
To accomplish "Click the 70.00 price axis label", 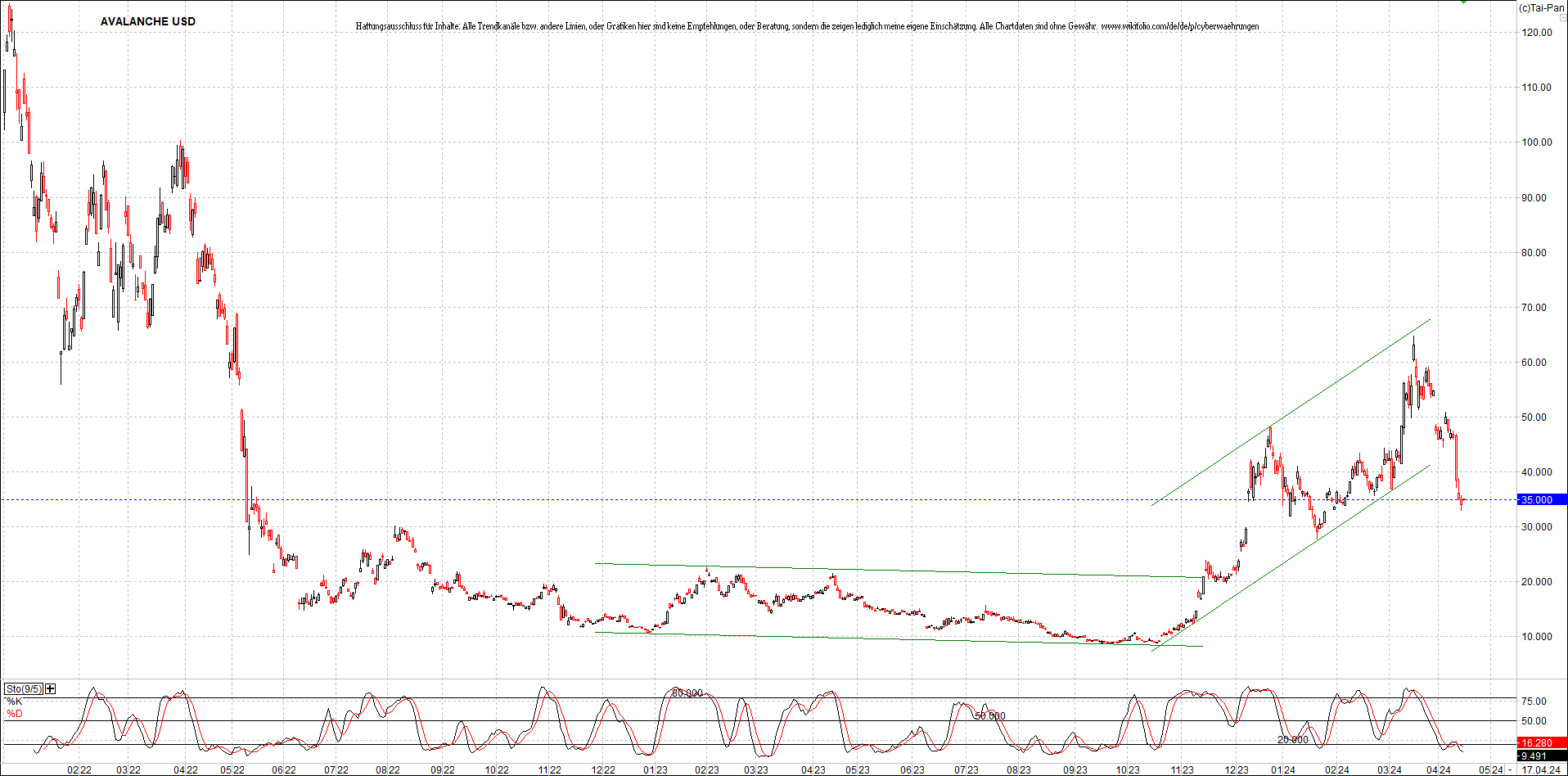I will [x=1534, y=308].
